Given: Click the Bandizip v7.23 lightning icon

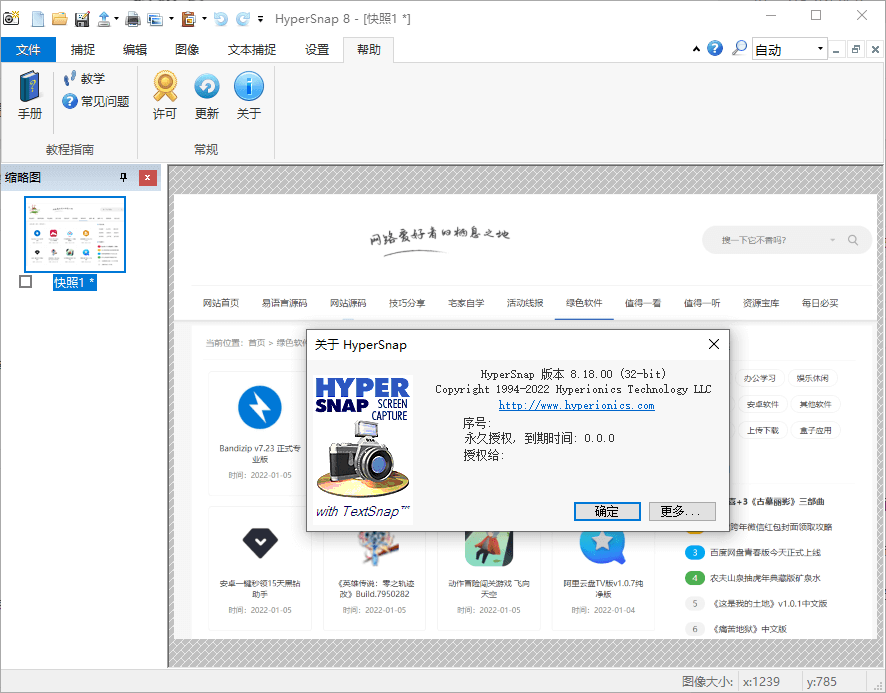Looking at the screenshot, I should pos(260,407).
